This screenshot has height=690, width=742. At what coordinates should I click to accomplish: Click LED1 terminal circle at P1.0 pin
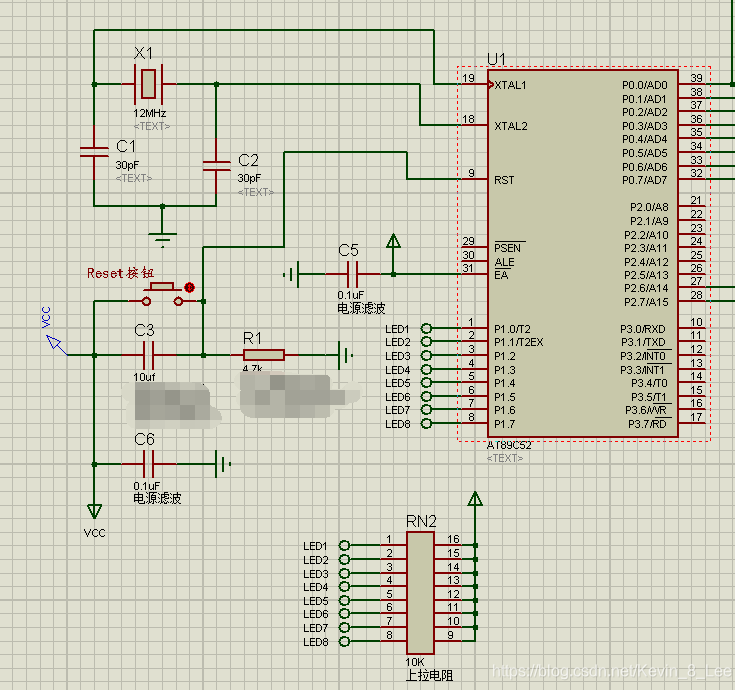point(426,328)
